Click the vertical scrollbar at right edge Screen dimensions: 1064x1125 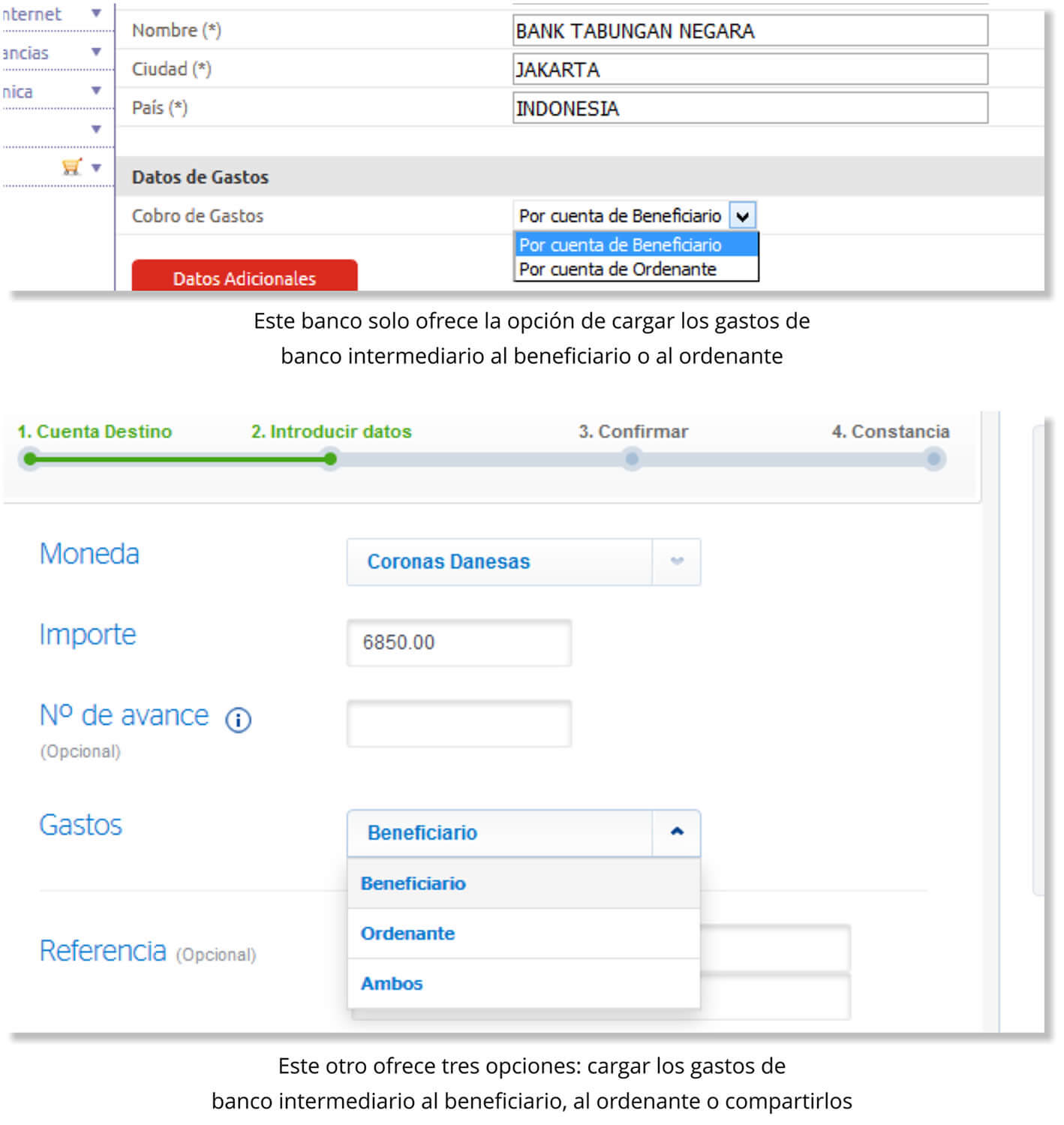[x=1039, y=660]
